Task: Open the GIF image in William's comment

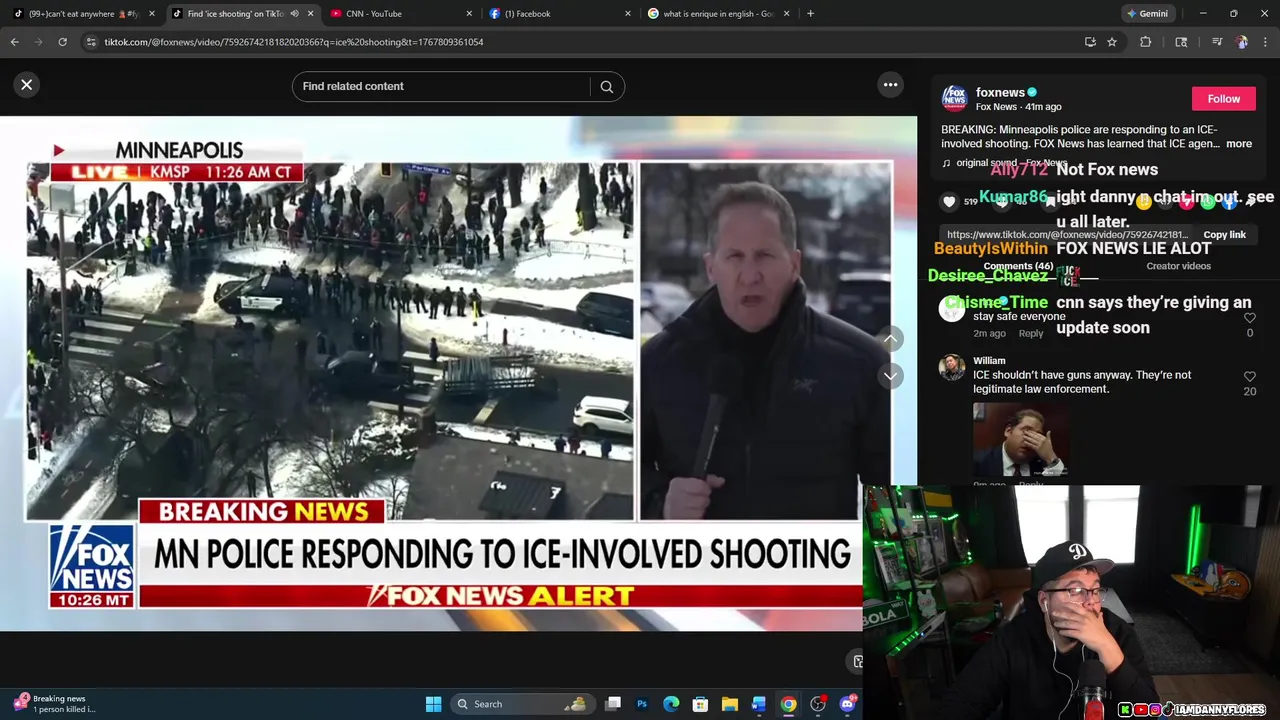Action: (x=1019, y=439)
